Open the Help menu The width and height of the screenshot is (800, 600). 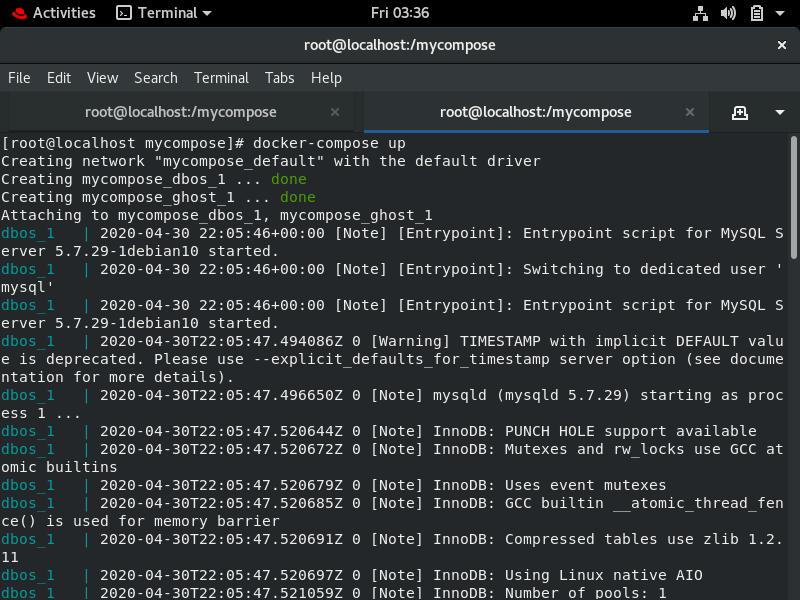(x=326, y=78)
